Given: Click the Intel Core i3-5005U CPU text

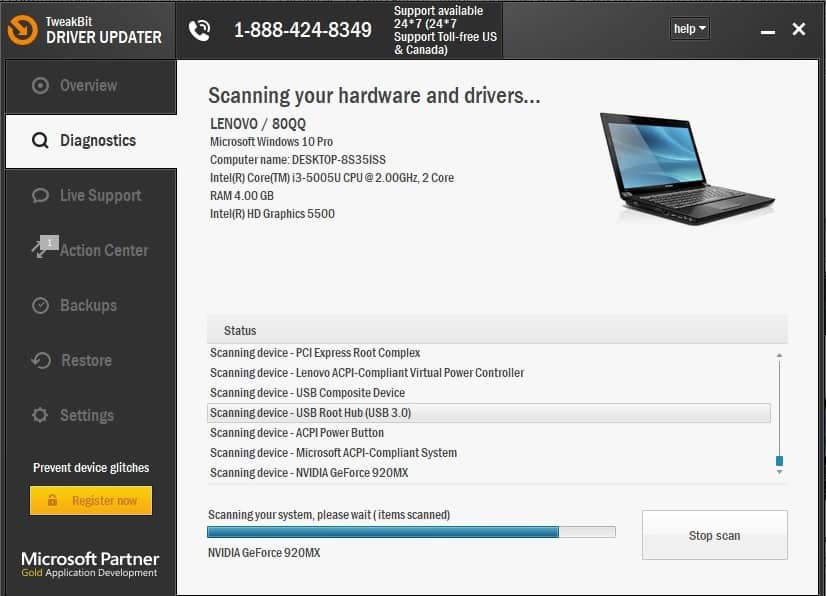Looking at the screenshot, I should point(332,178).
